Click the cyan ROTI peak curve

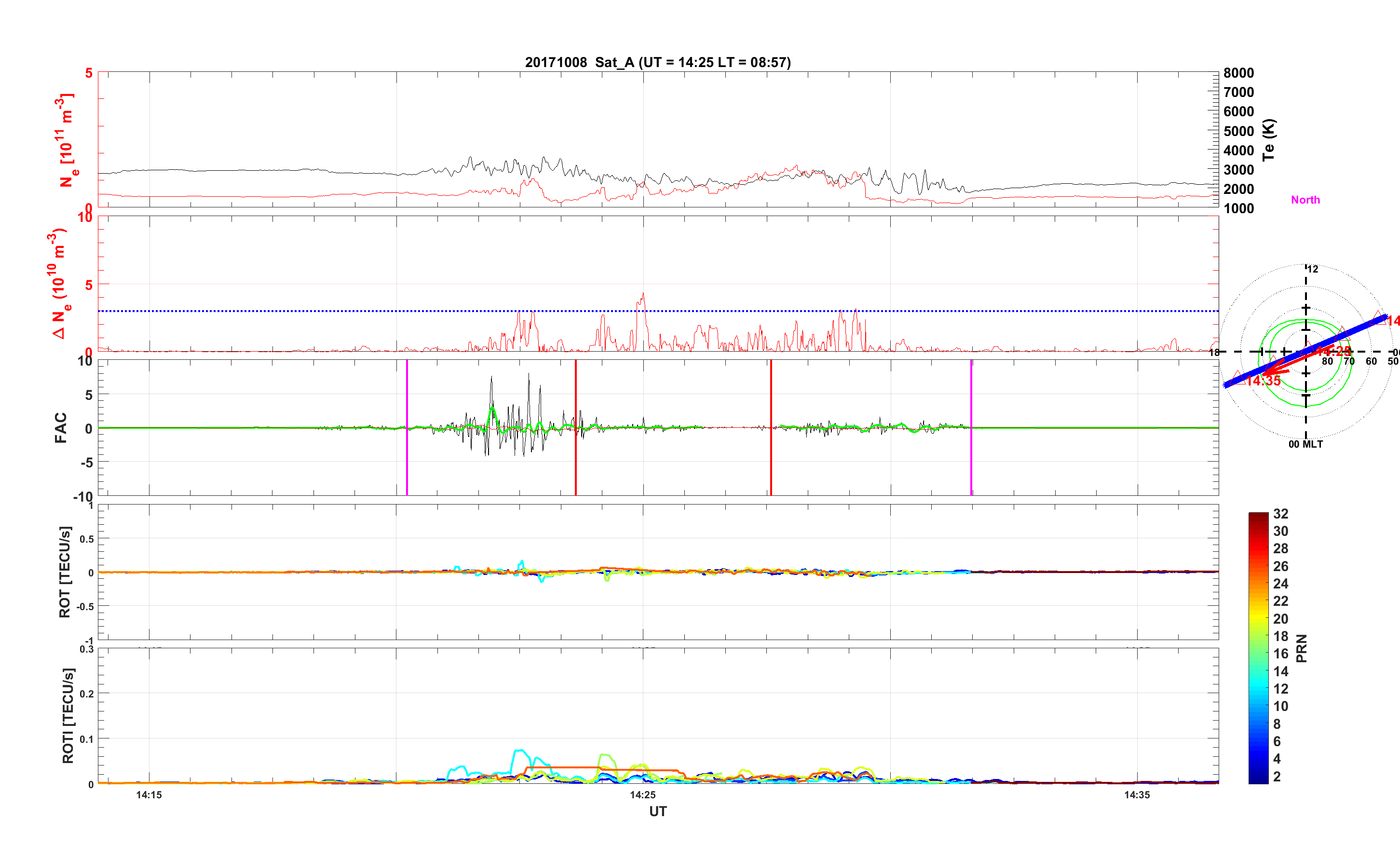[520, 751]
